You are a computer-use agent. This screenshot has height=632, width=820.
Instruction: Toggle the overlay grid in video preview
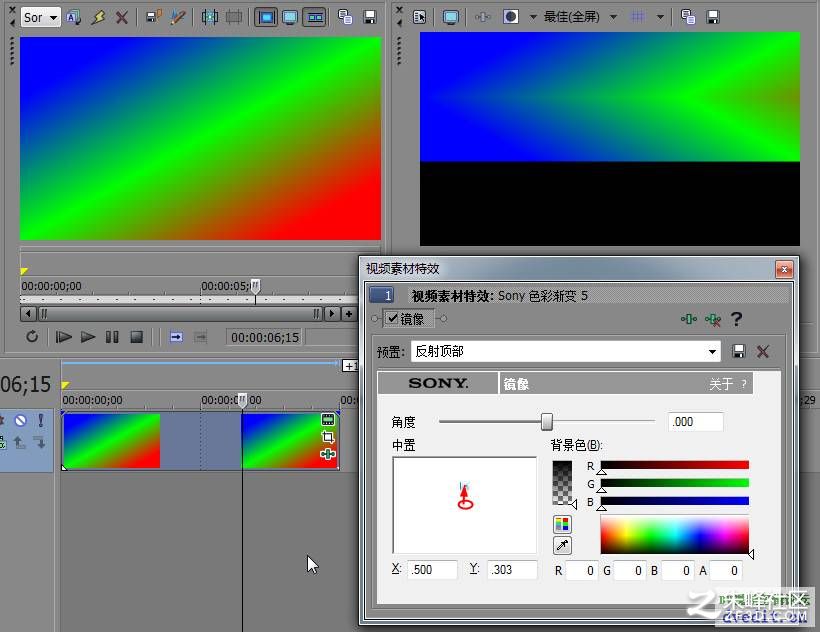point(638,17)
